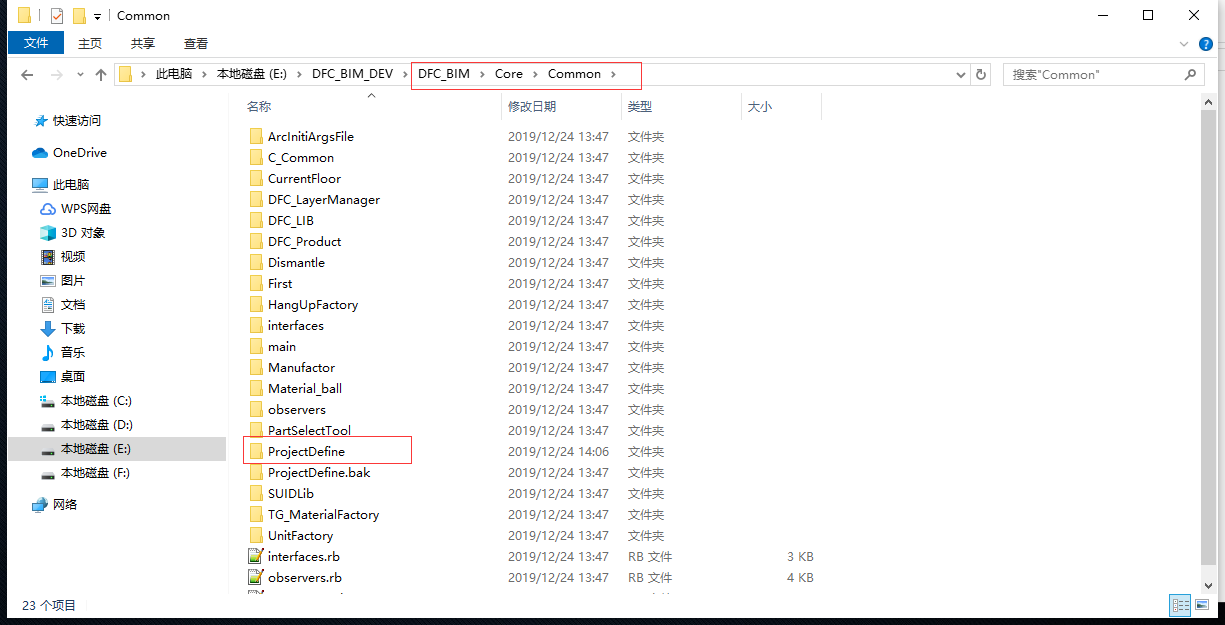Select 本地磁盘 (D:) in navigation pane
Screen dimensions: 1225x625
[x=96, y=425]
